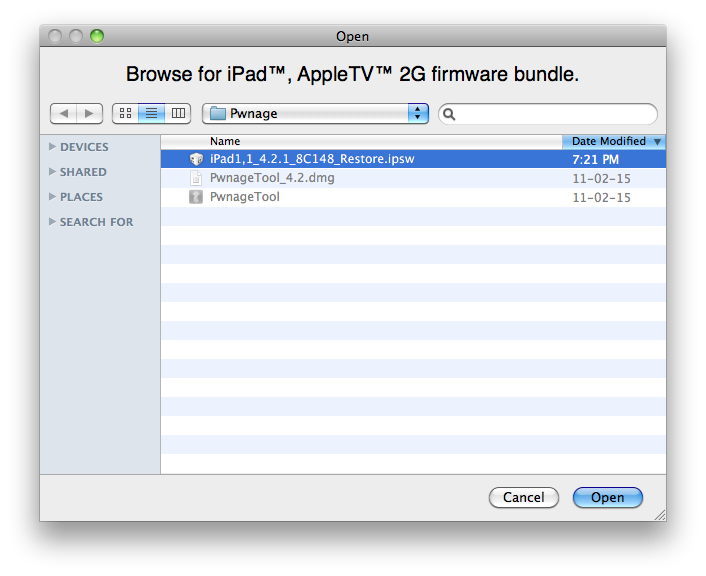
Task: Expand the DEVICES sidebar section
Action: click(52, 147)
